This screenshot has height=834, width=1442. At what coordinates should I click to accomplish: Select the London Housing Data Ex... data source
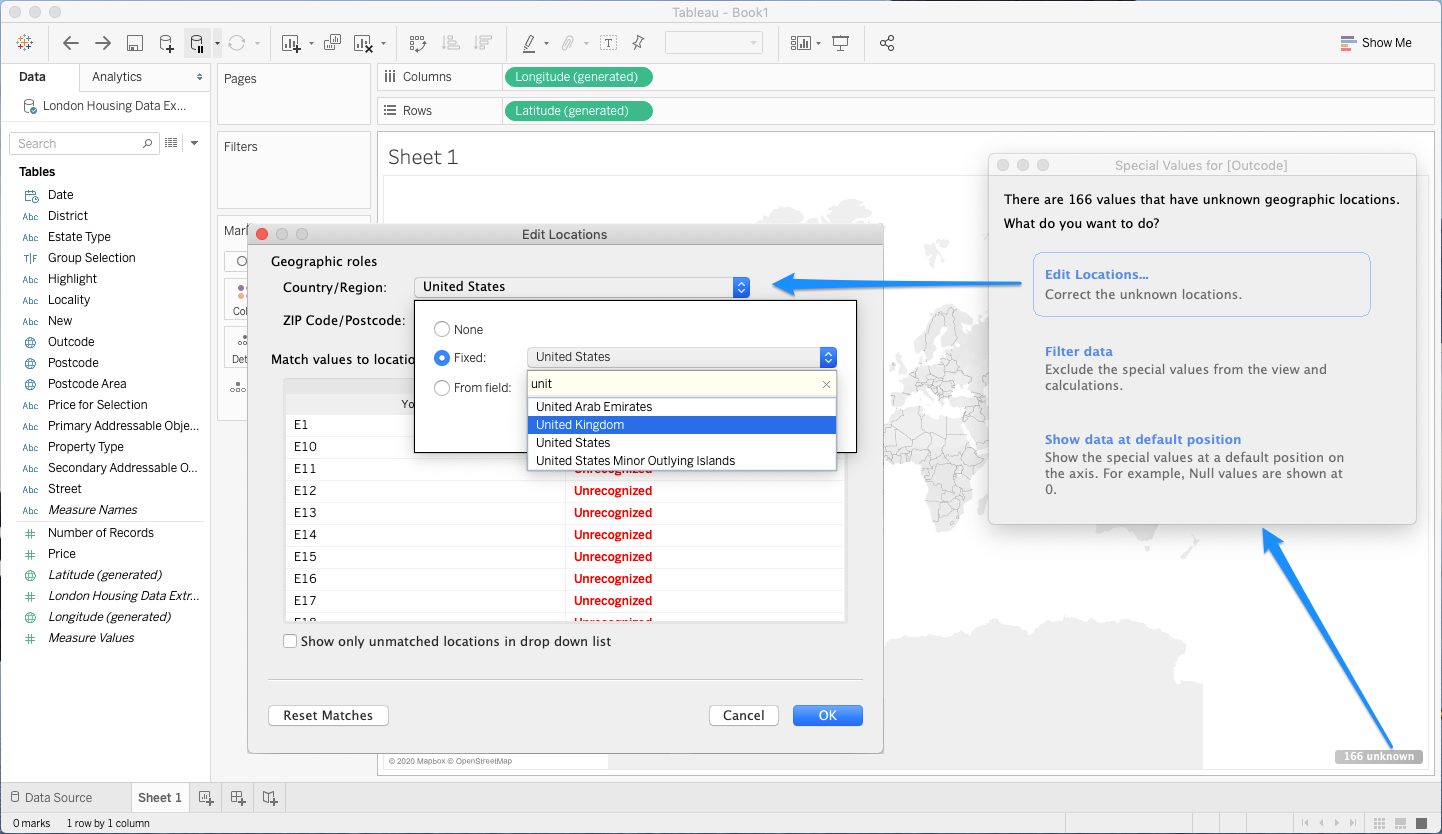pyautogui.click(x=105, y=105)
